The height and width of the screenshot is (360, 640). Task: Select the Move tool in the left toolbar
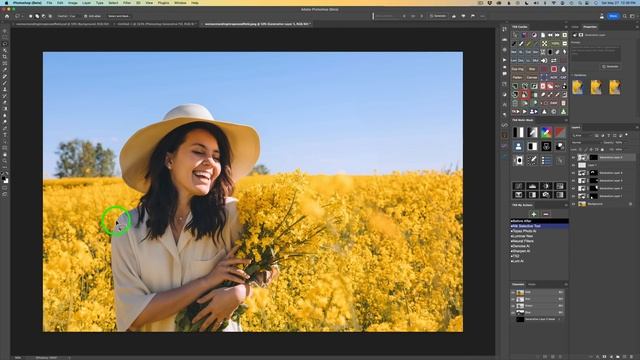pos(5,31)
